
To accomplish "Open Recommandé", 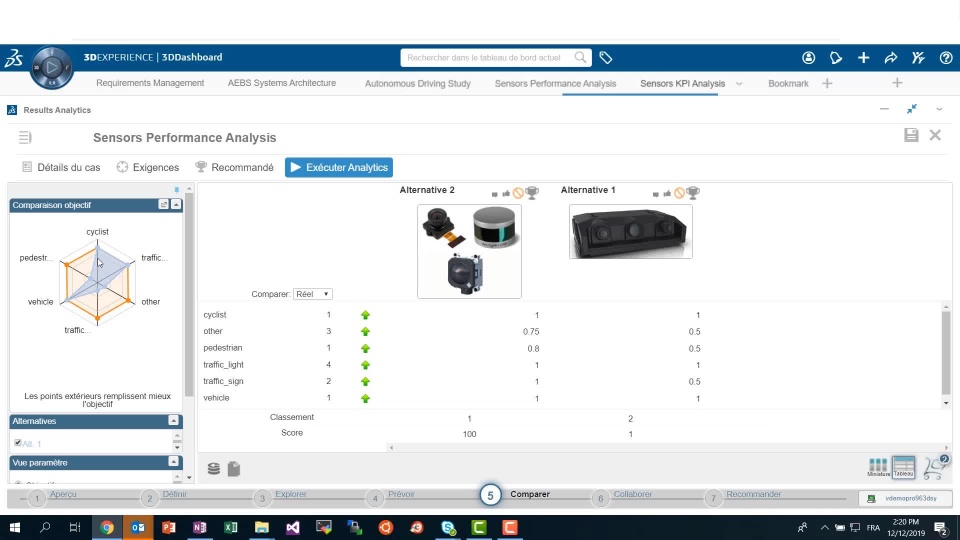I will click(x=234, y=167).
